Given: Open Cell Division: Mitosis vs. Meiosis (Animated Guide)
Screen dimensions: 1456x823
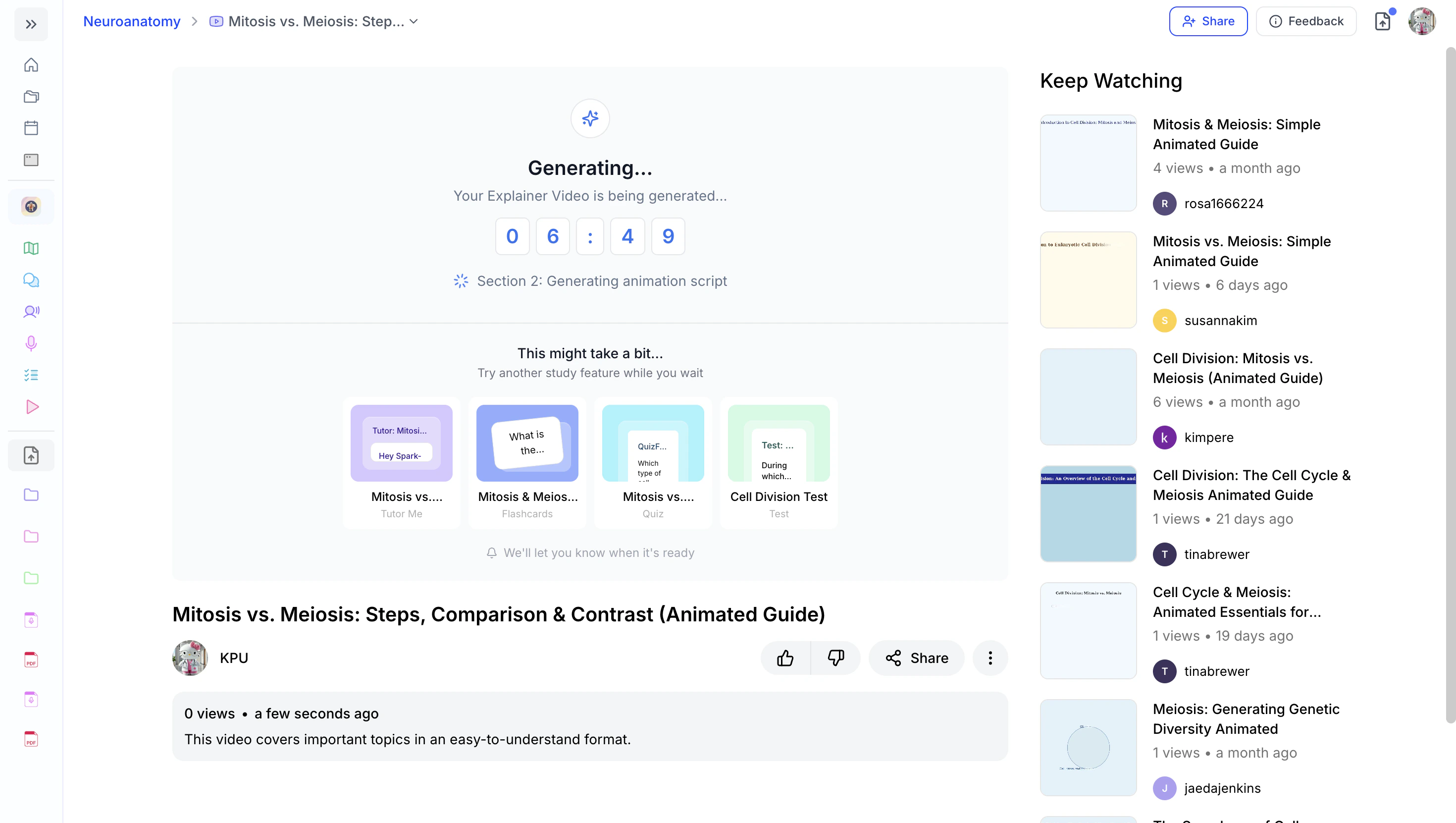Looking at the screenshot, I should (1238, 368).
